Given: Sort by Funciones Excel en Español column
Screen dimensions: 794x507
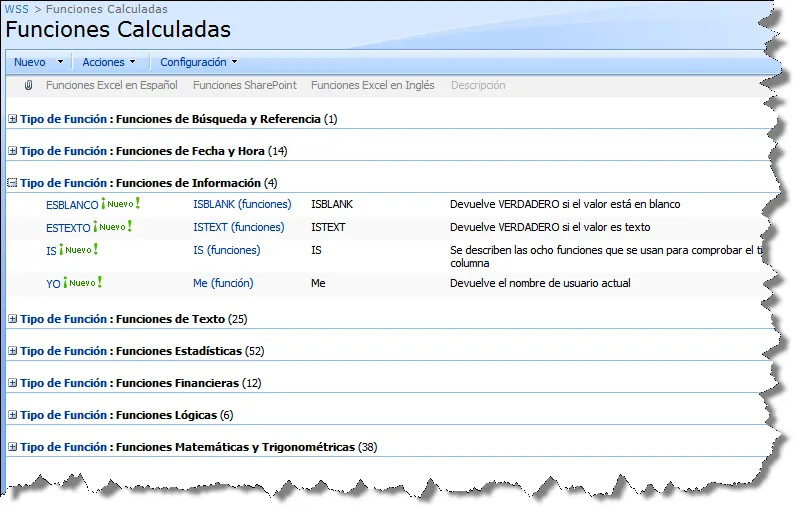Looking at the screenshot, I should [x=111, y=85].
